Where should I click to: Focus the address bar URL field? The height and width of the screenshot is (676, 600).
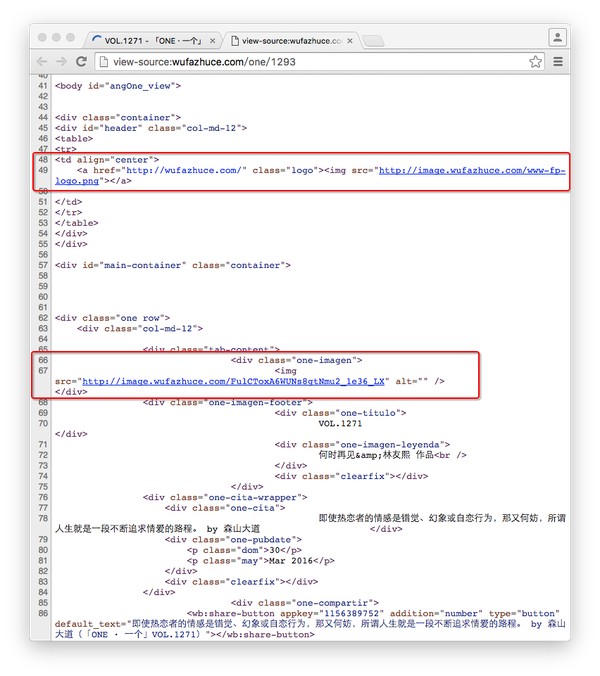[x=300, y=61]
